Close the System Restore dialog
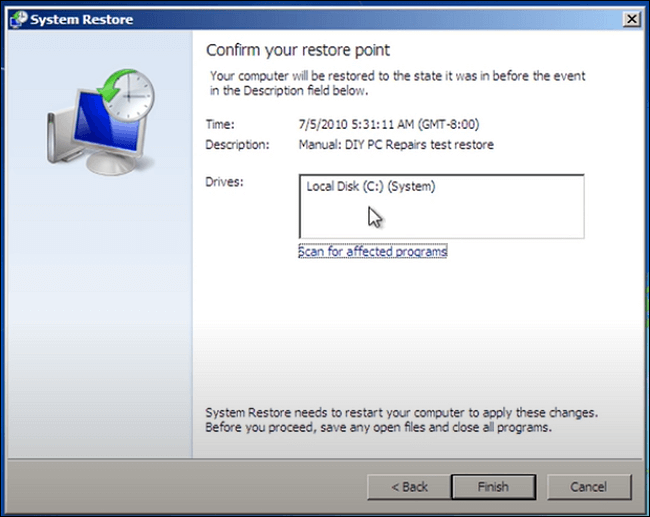This screenshot has height=517, width=650. click(x=631, y=20)
